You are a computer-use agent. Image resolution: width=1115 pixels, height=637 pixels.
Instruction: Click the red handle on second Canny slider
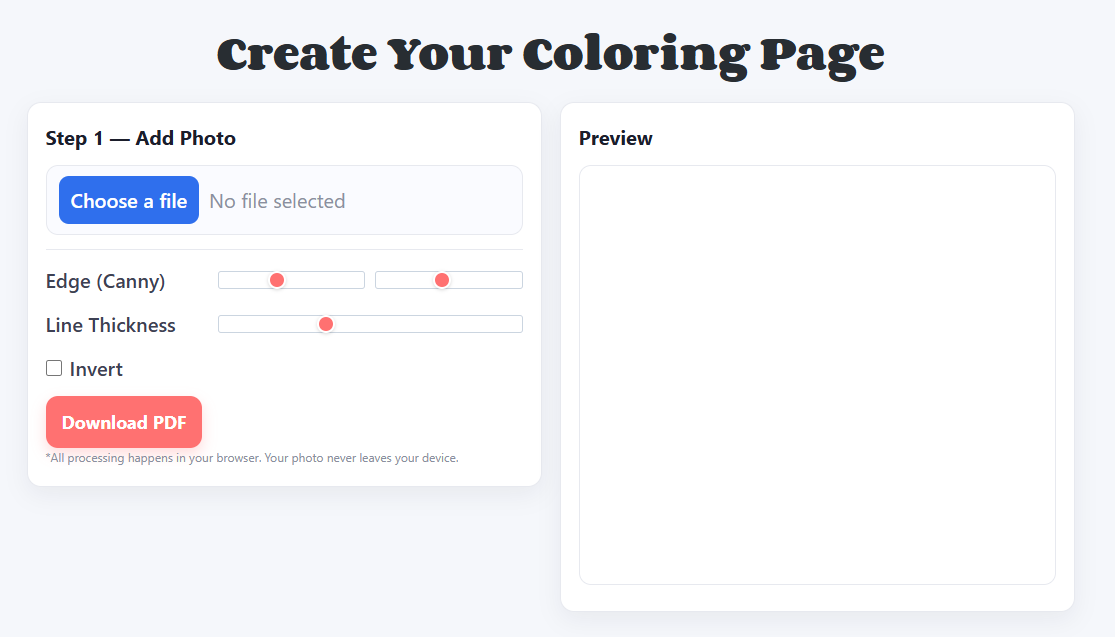tap(443, 280)
